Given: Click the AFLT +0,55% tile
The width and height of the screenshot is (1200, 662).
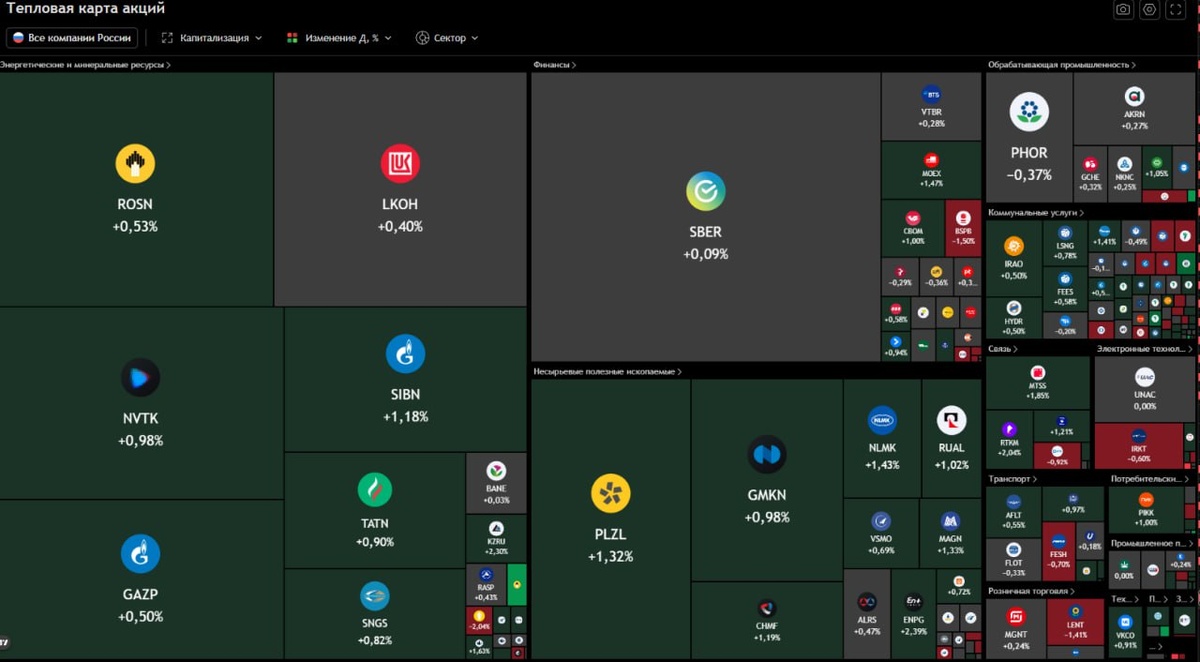Looking at the screenshot, I should pos(1014,513).
